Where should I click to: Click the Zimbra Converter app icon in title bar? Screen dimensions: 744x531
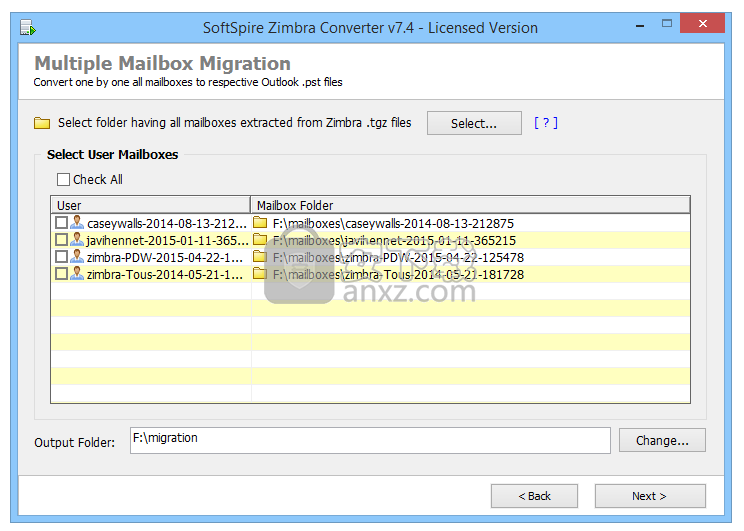[x=28, y=28]
